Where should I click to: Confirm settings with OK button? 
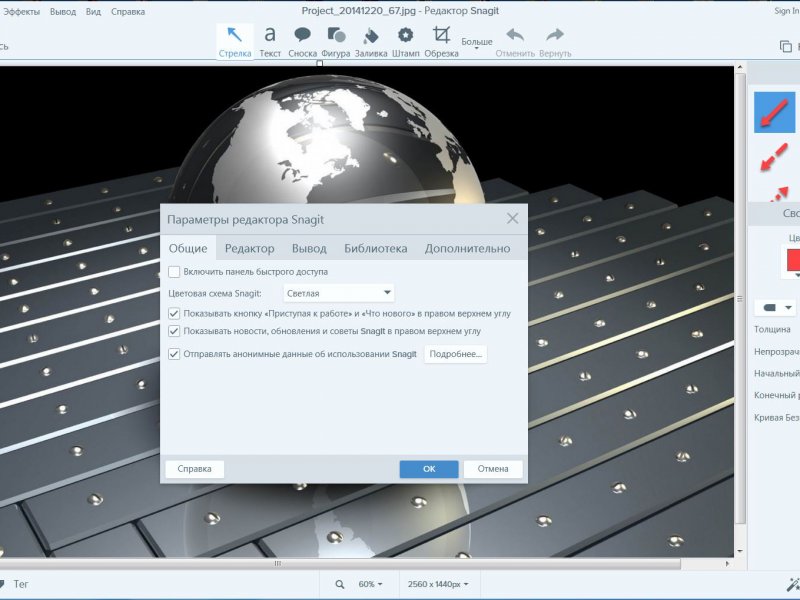[x=429, y=469]
